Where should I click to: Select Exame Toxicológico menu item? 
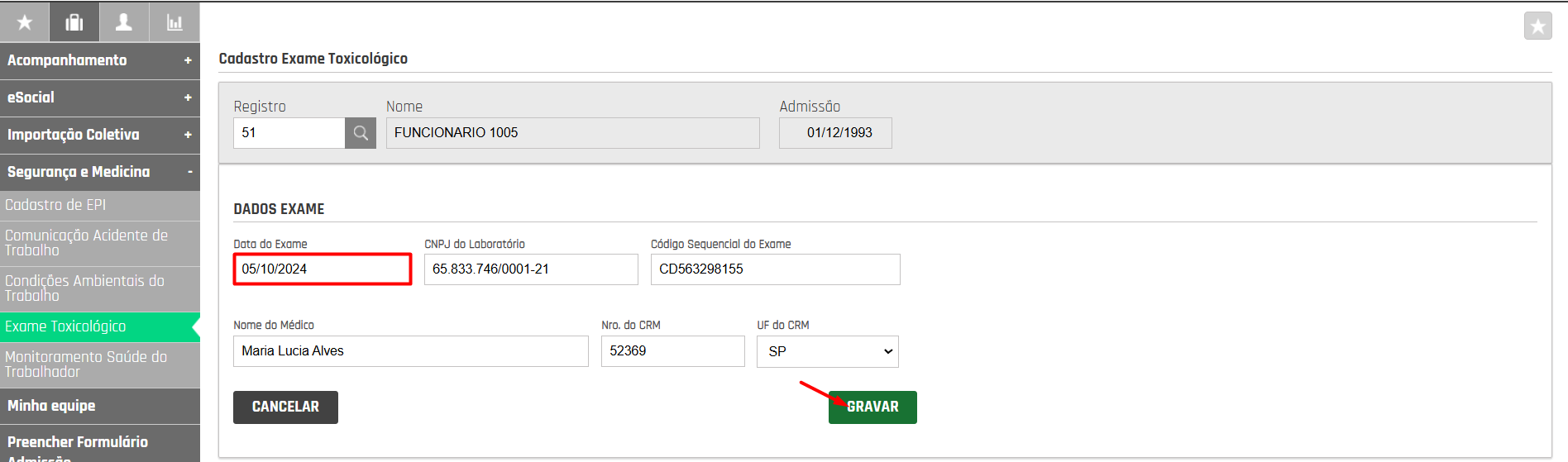[100, 326]
